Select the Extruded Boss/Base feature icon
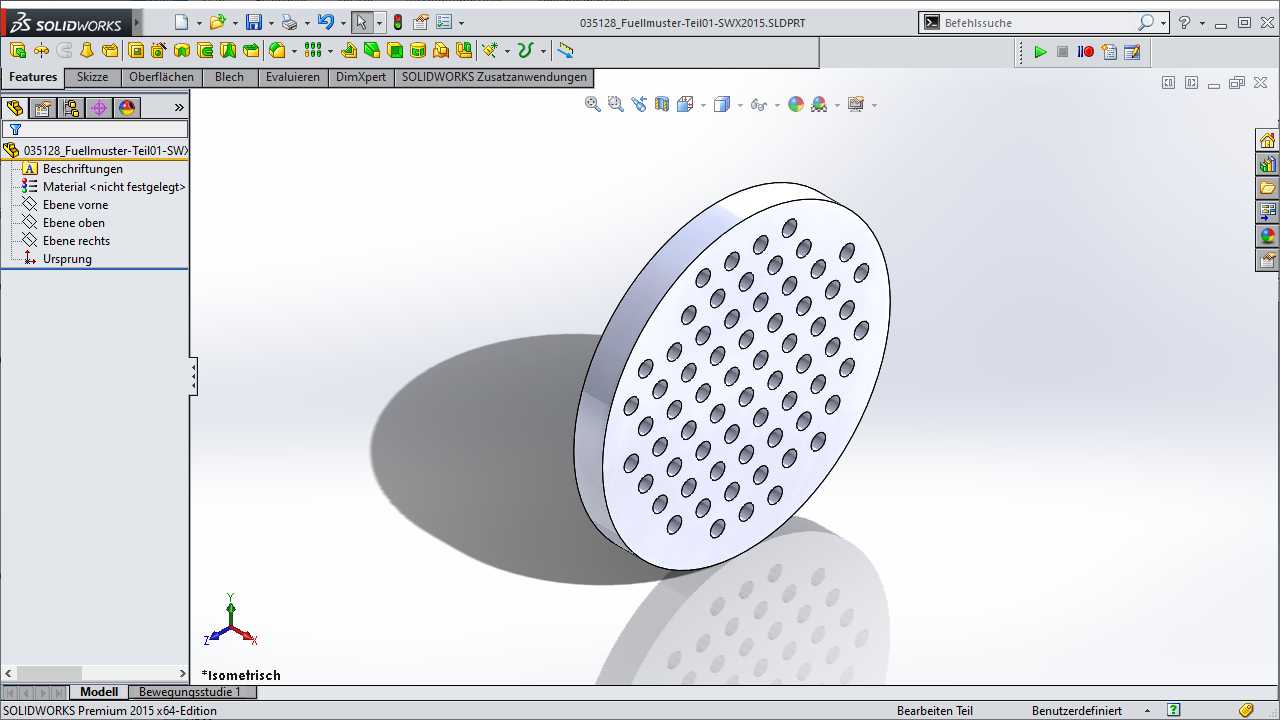This screenshot has height=720, width=1280. point(18,50)
